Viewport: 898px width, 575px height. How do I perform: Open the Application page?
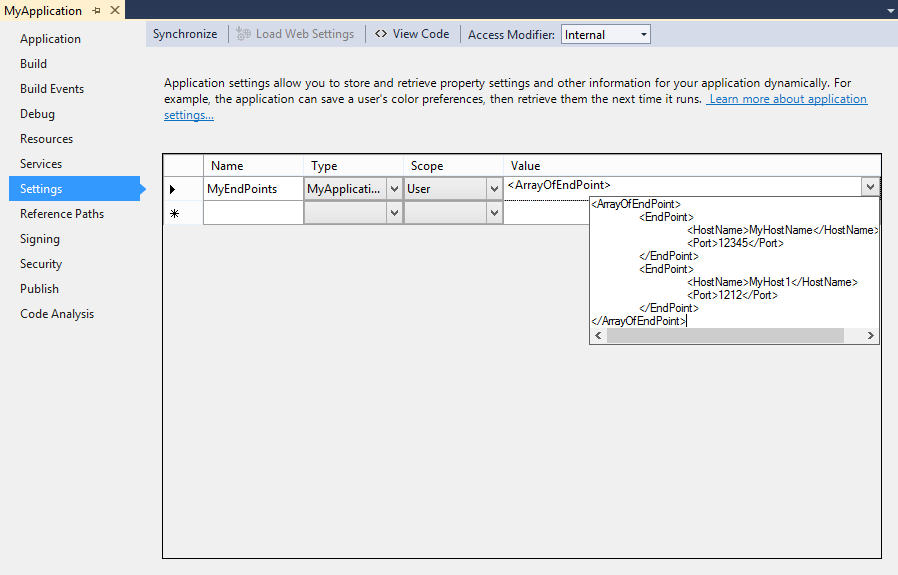point(50,39)
